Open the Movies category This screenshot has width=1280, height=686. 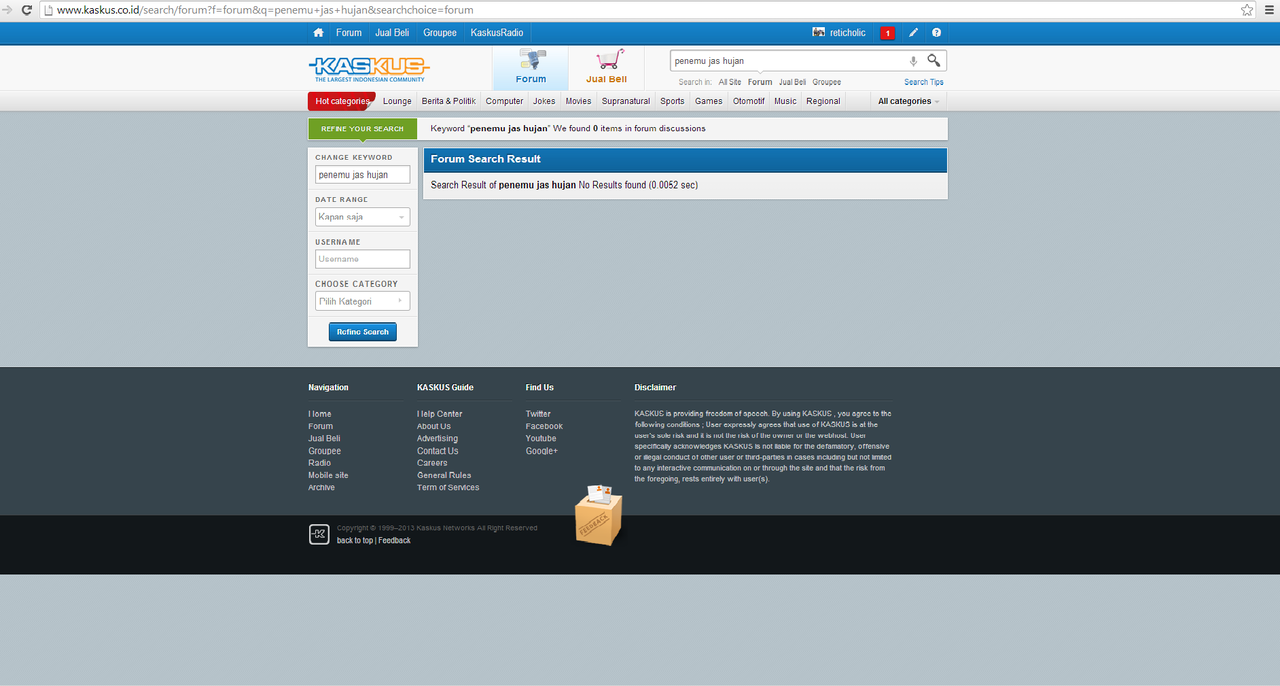[x=578, y=101]
